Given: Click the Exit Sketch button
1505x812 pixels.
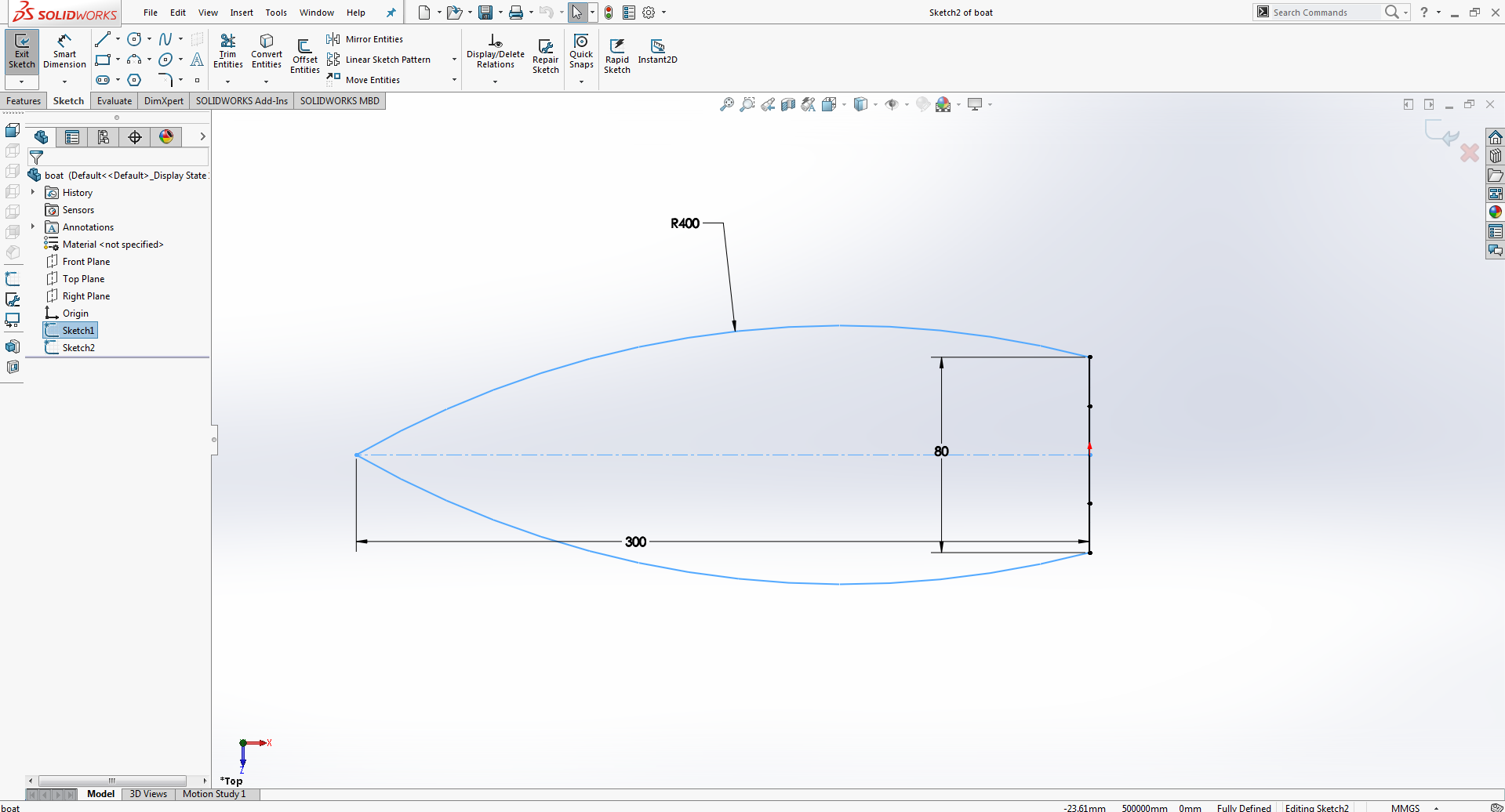Looking at the screenshot, I should [x=22, y=52].
